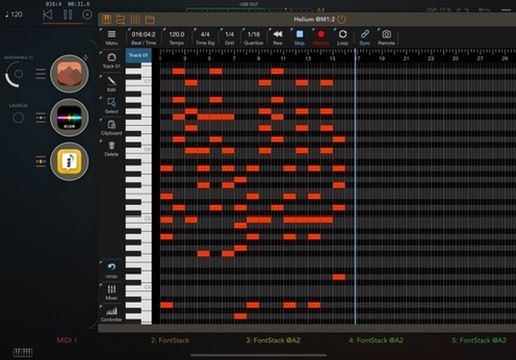The image size is (516, 360).
Task: Toggle host Sync link
Action: 365,37
